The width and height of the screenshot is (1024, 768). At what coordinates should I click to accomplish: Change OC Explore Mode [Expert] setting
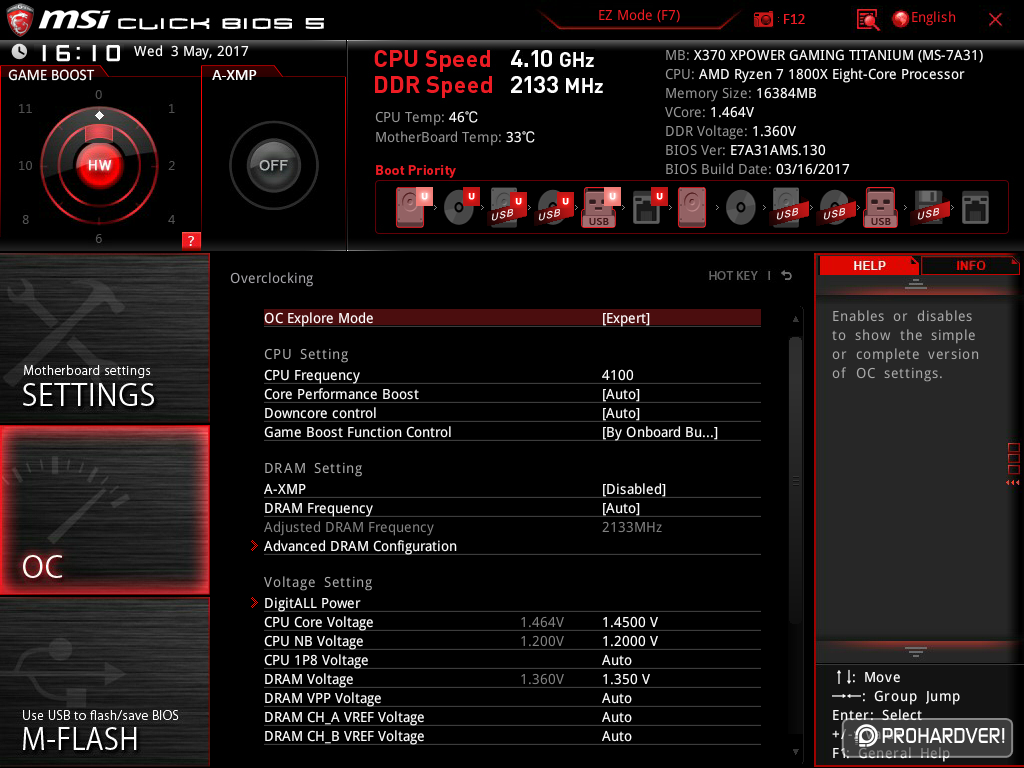tap(512, 318)
